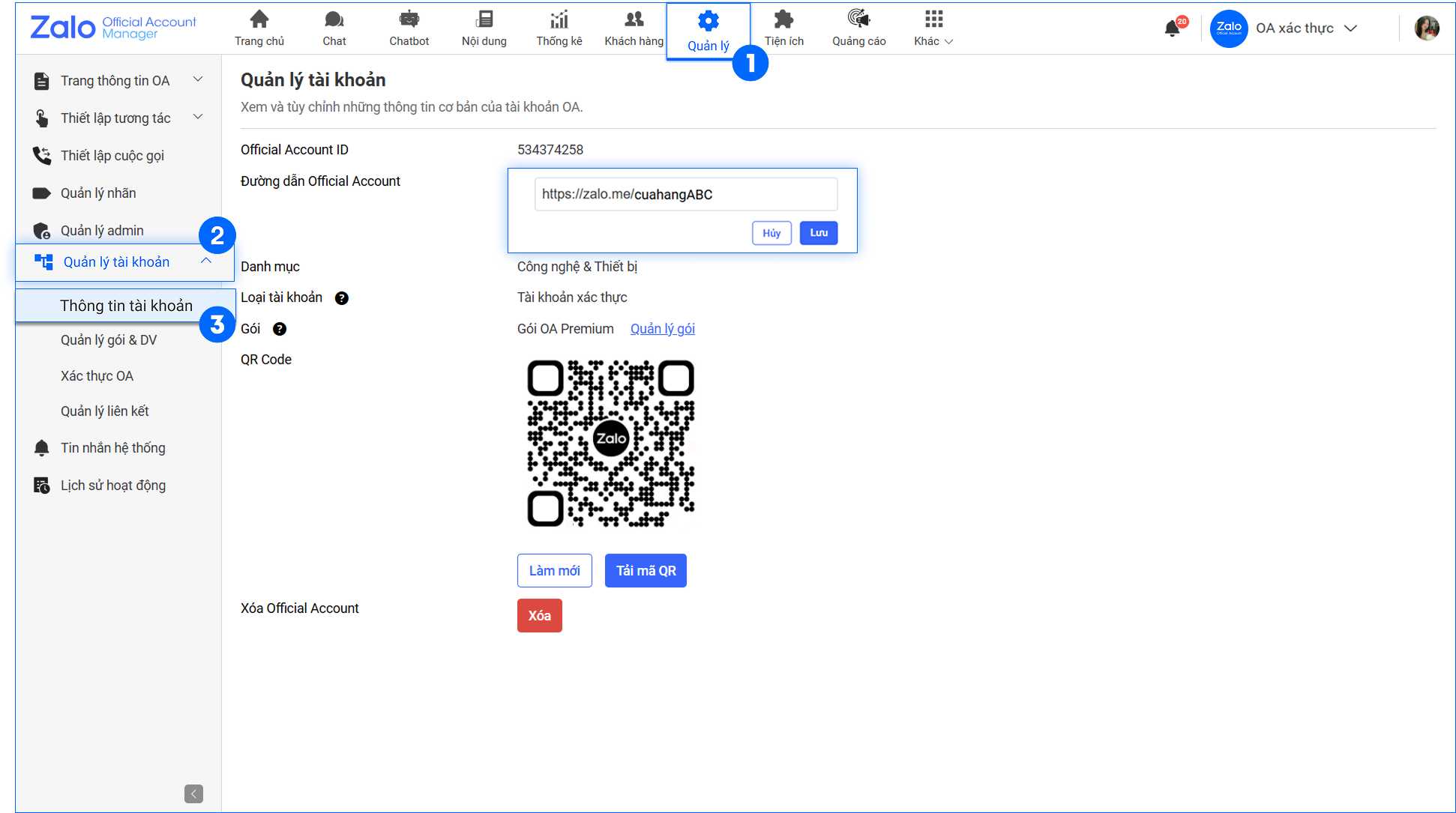Click the Tải mã QR button
1456x813 pixels.
[646, 571]
